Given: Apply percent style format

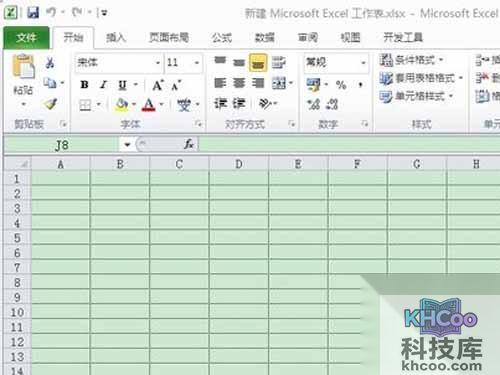Looking at the screenshot, I should [341, 85].
